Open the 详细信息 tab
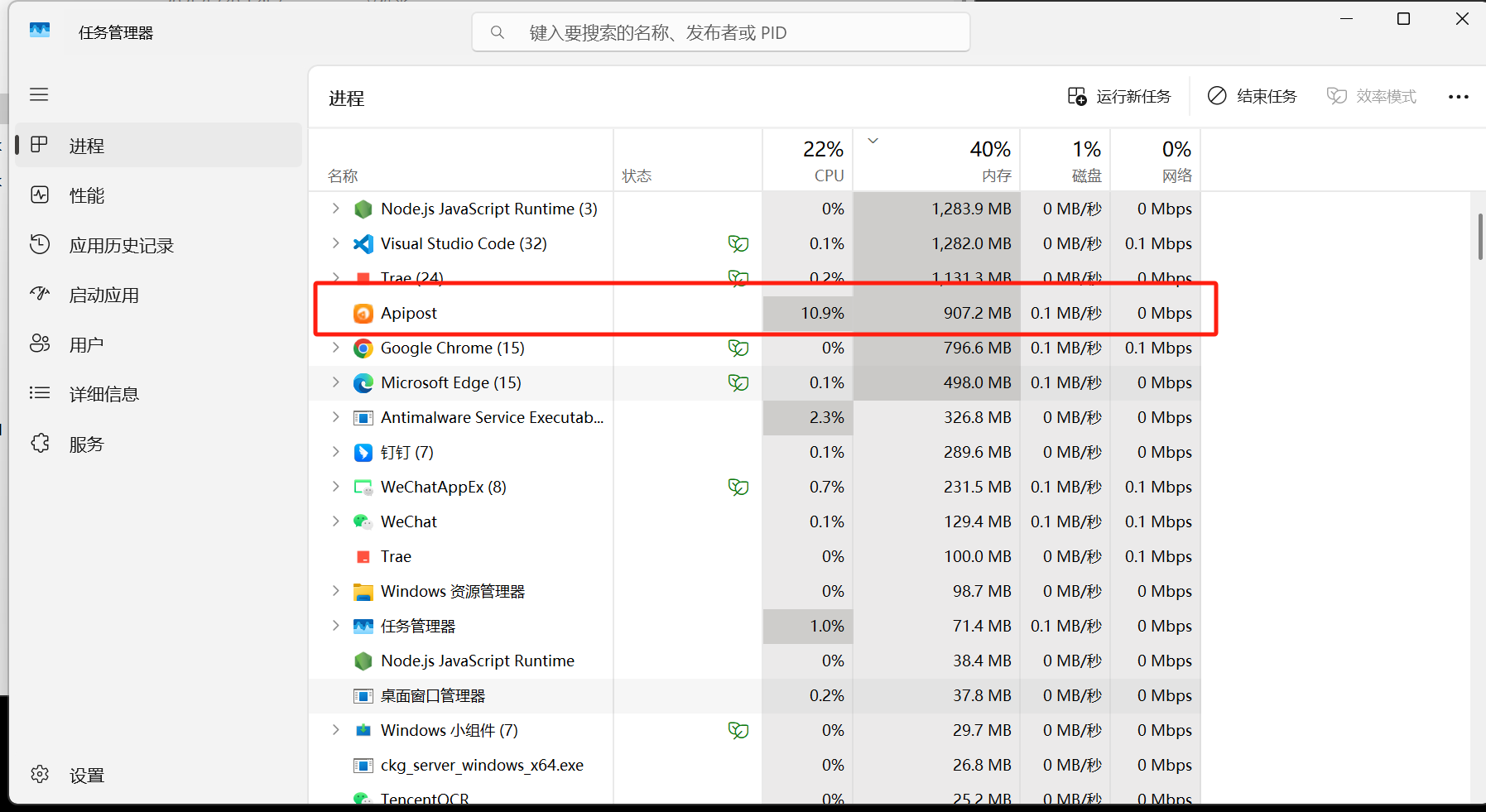The height and width of the screenshot is (812, 1486). tap(158, 394)
